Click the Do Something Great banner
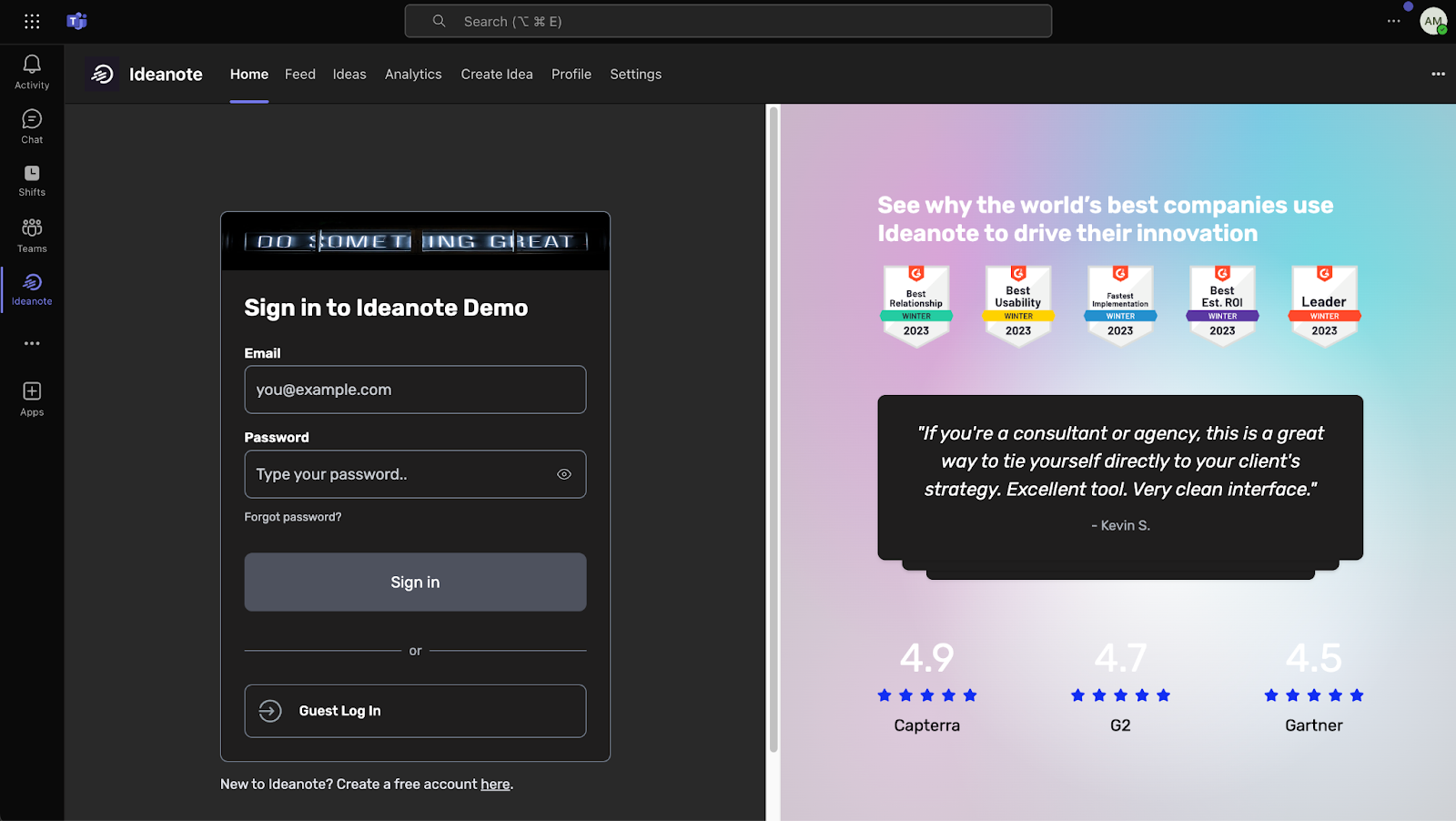The image size is (1456, 821). pyautogui.click(x=415, y=241)
